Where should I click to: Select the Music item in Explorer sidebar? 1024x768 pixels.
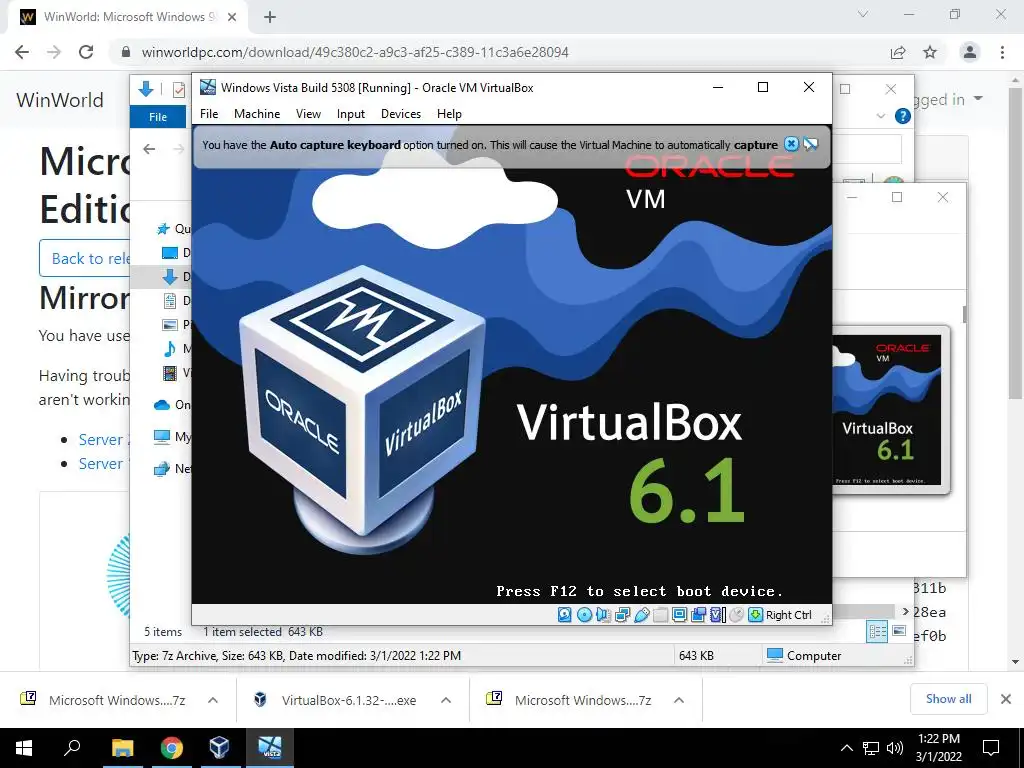(x=170, y=349)
